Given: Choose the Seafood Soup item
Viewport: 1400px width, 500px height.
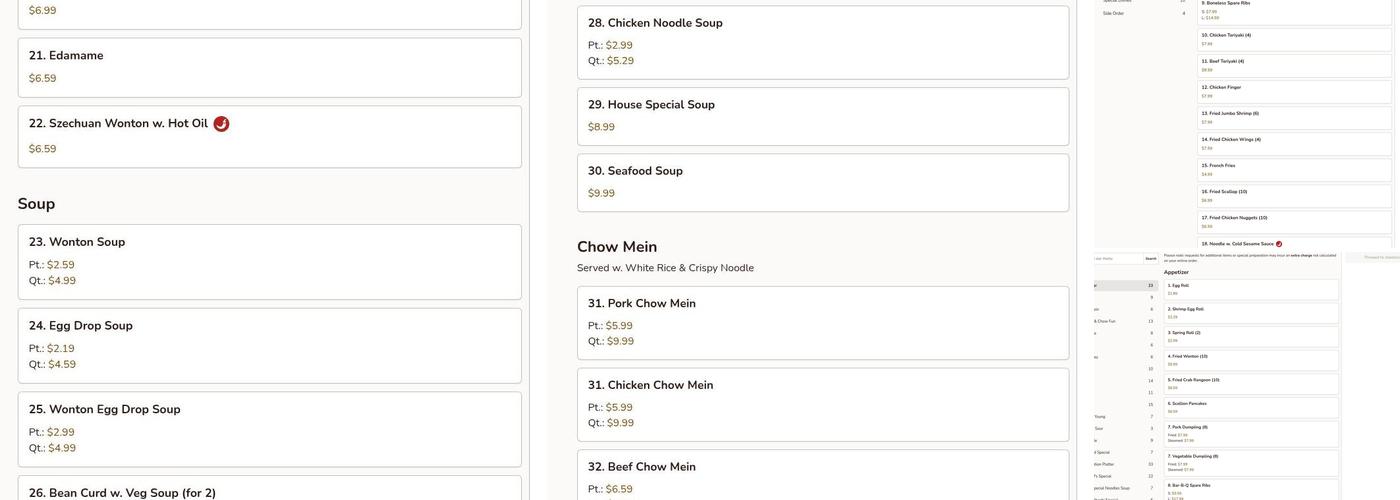Looking at the screenshot, I should 822,182.
